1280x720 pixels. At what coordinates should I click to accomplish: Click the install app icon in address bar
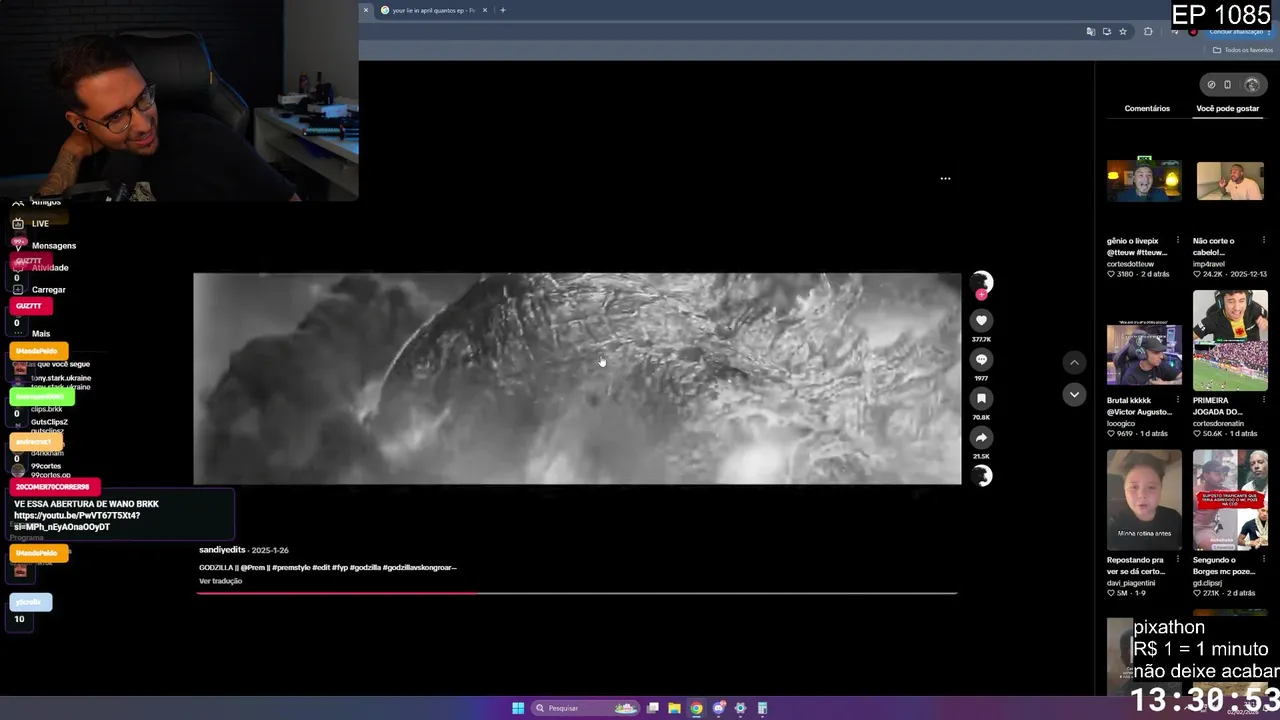tap(1106, 32)
